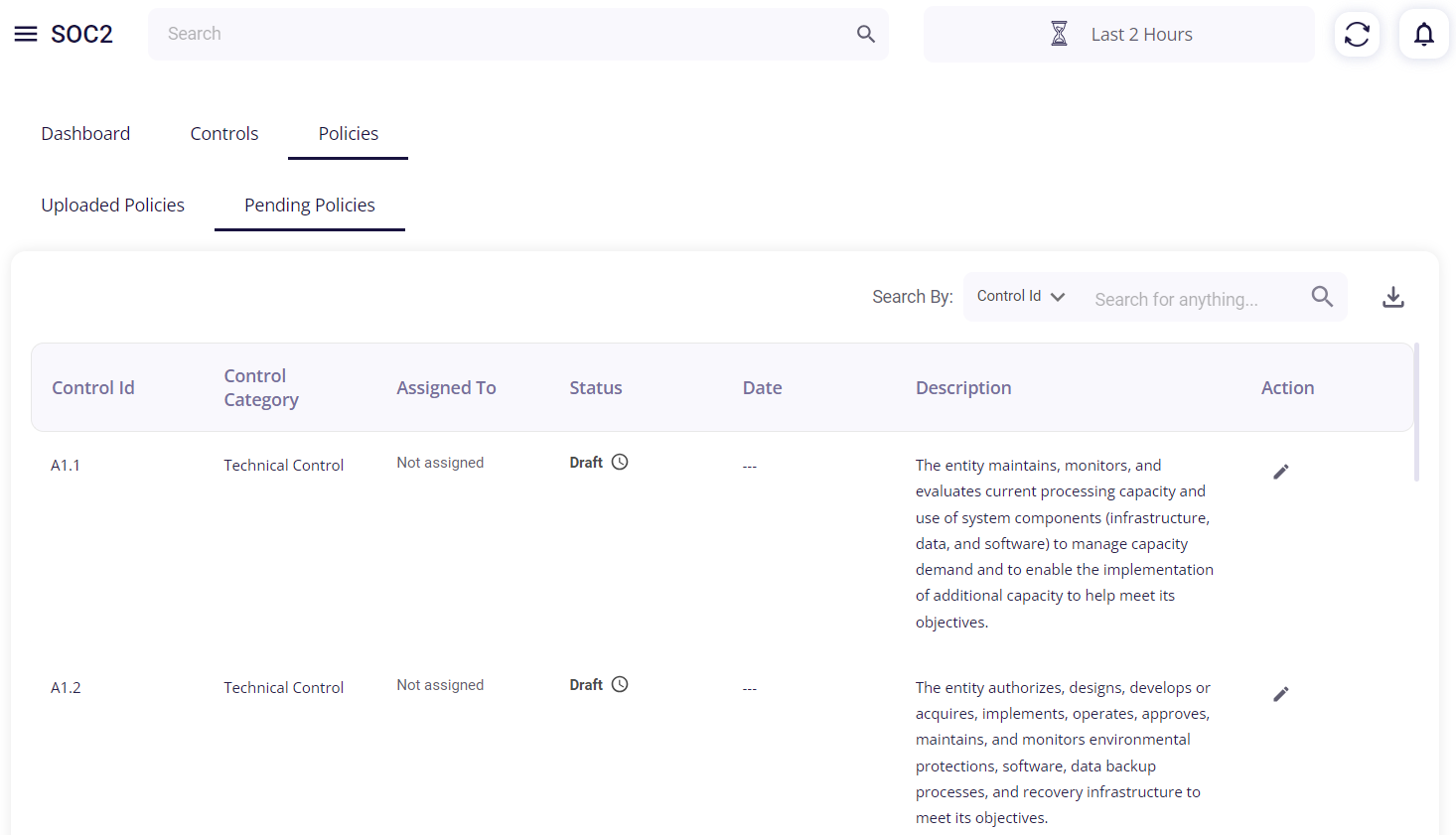Click the SOC2 title text
Viewport: 1456px width, 835px height.
click(x=81, y=34)
